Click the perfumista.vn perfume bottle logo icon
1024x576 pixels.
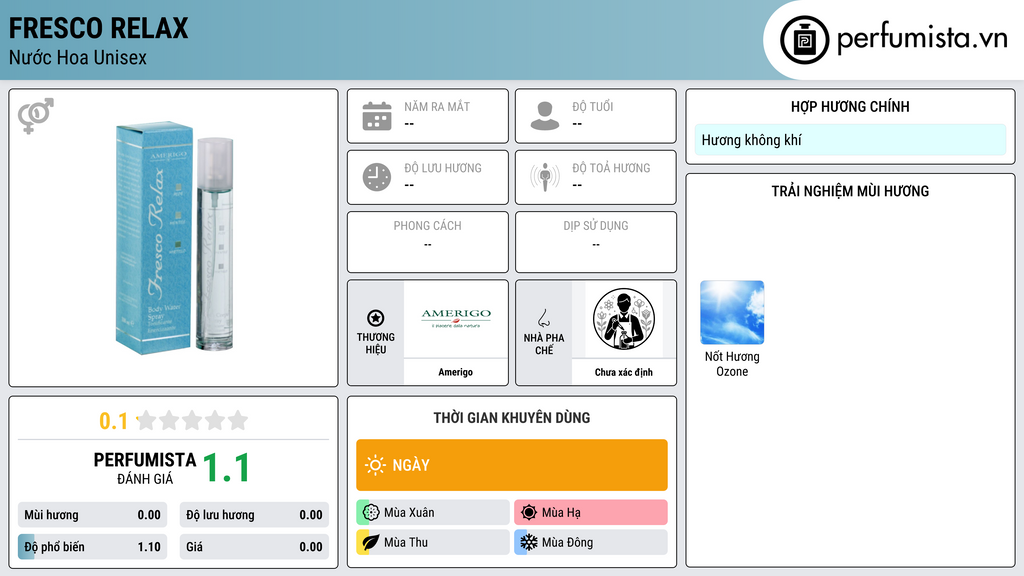pos(804,40)
